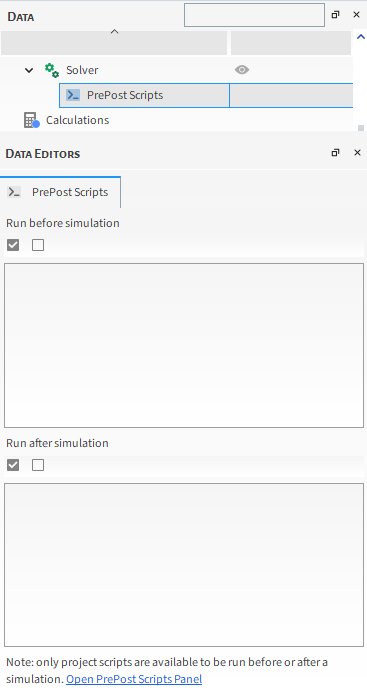The width and height of the screenshot is (367, 698).
Task: Tick the unchecked box under Run before simulation
Action: [38, 245]
